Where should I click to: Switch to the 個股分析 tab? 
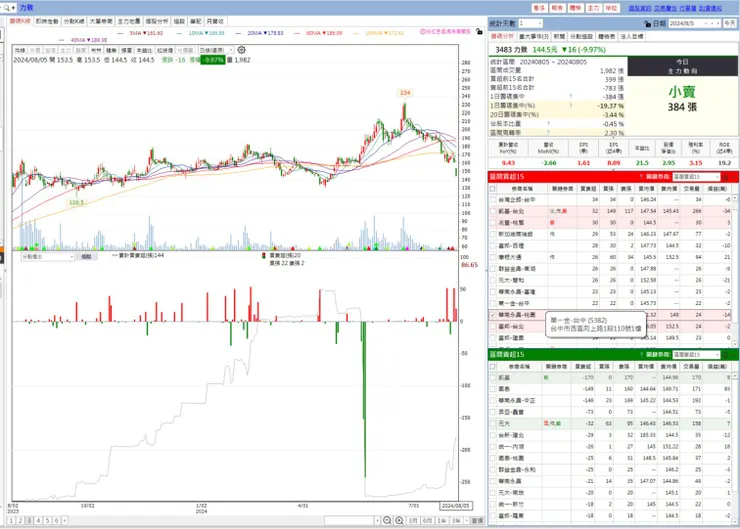click(156, 21)
